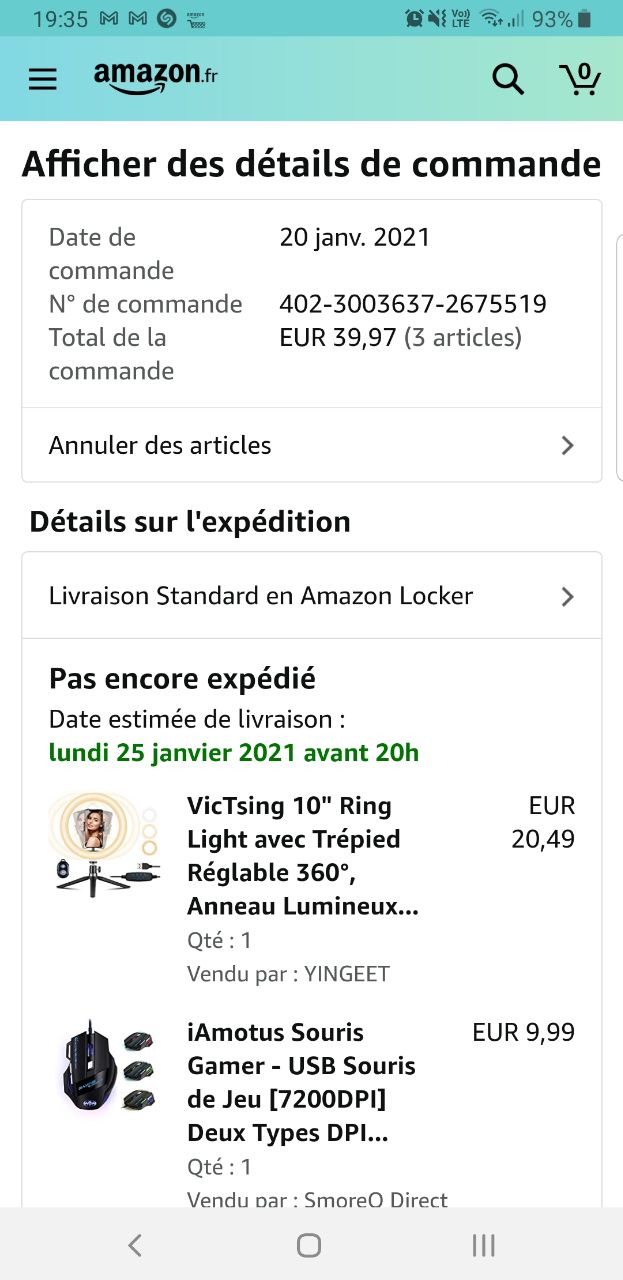The height and width of the screenshot is (1280, 623).
Task: Tap the gaming mouse product thumbnail
Action: (x=105, y=1070)
